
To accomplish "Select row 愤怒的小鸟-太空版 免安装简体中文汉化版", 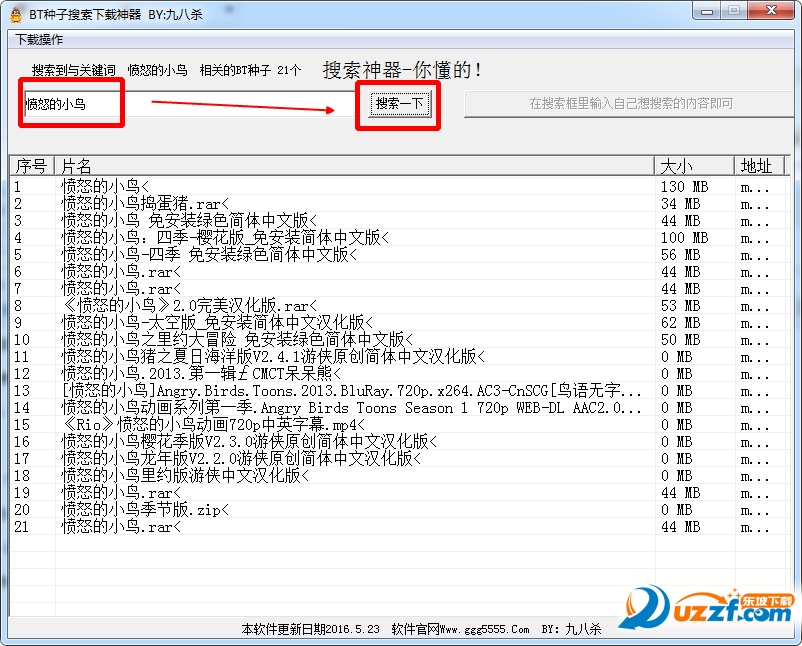I will pos(397,322).
